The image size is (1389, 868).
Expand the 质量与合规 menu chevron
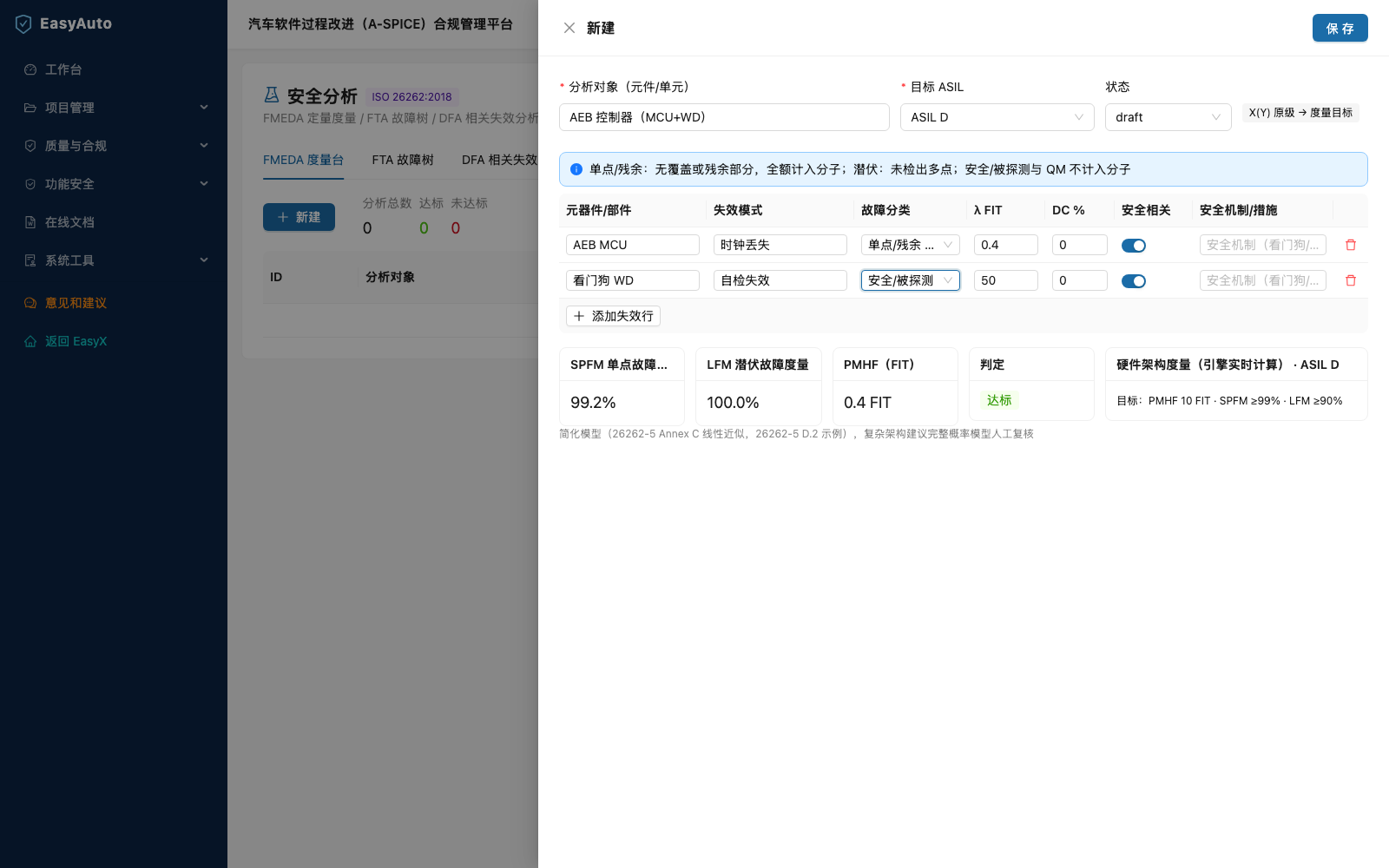pos(204,146)
